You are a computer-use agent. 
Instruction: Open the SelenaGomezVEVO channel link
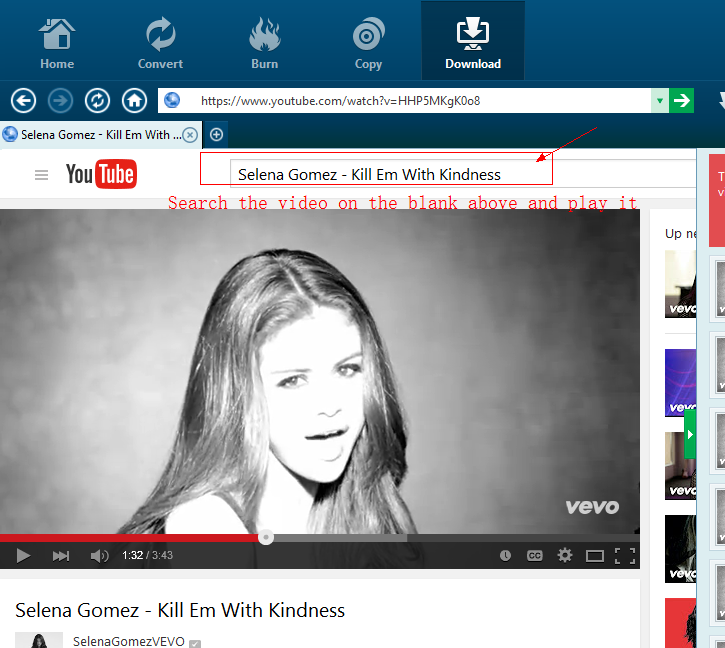pyautogui.click(x=129, y=642)
